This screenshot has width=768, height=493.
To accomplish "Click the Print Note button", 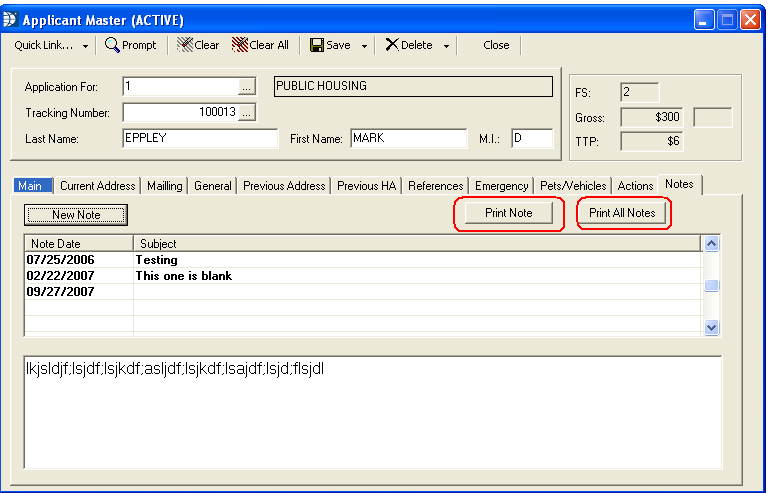I will point(510,213).
